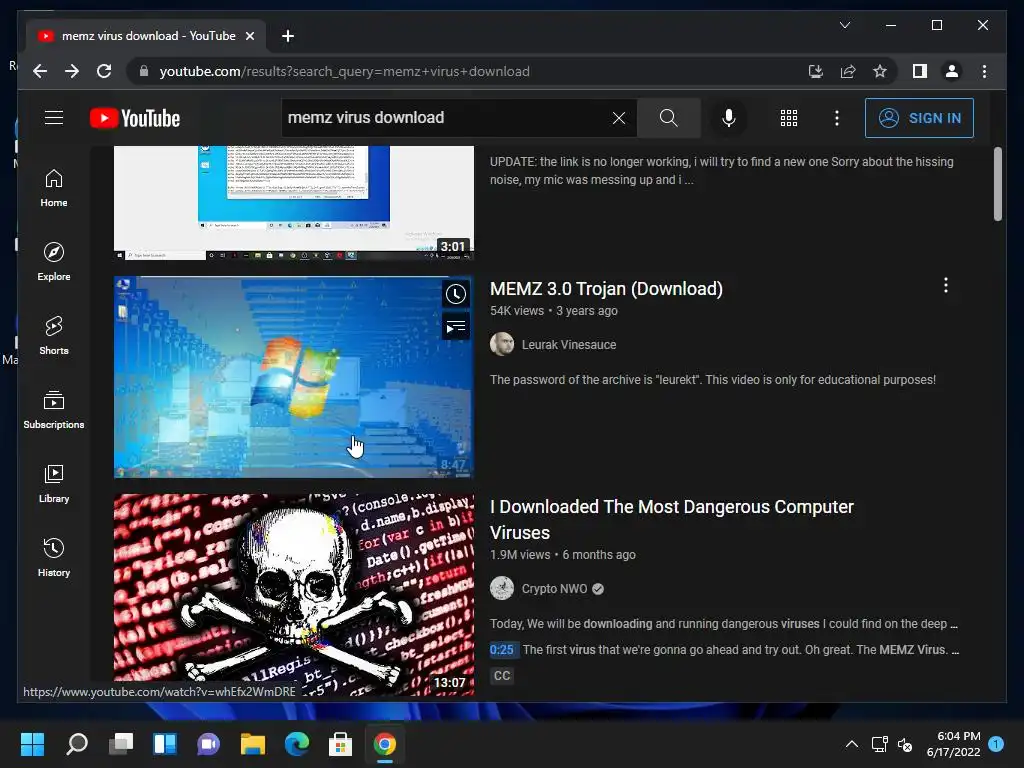Open the YouTube hamburger guide menu
The height and width of the screenshot is (768, 1024).
point(54,118)
